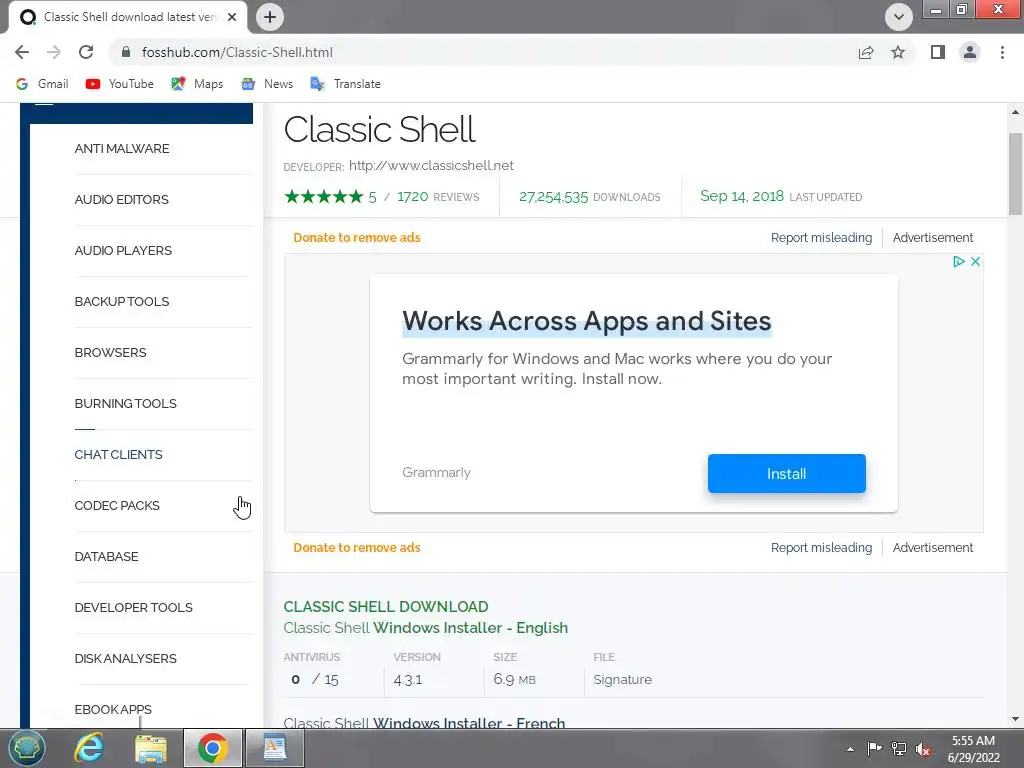Viewport: 1024px width, 768px height.
Task: Open the Anti Malware category
Action: [122, 149]
